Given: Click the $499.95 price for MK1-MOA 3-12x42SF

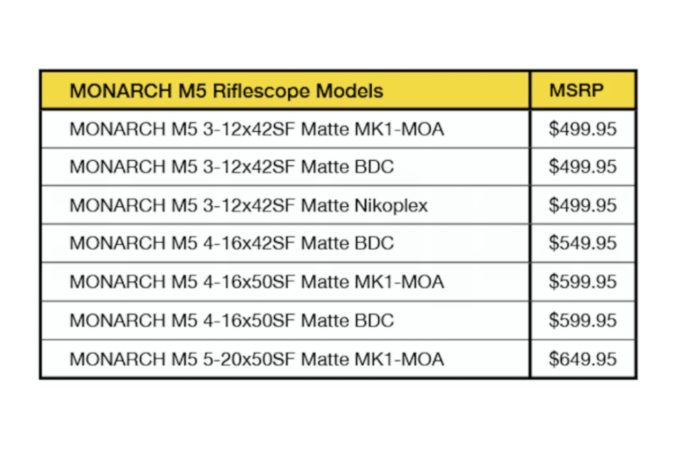Looking at the screenshot, I should click(582, 129).
